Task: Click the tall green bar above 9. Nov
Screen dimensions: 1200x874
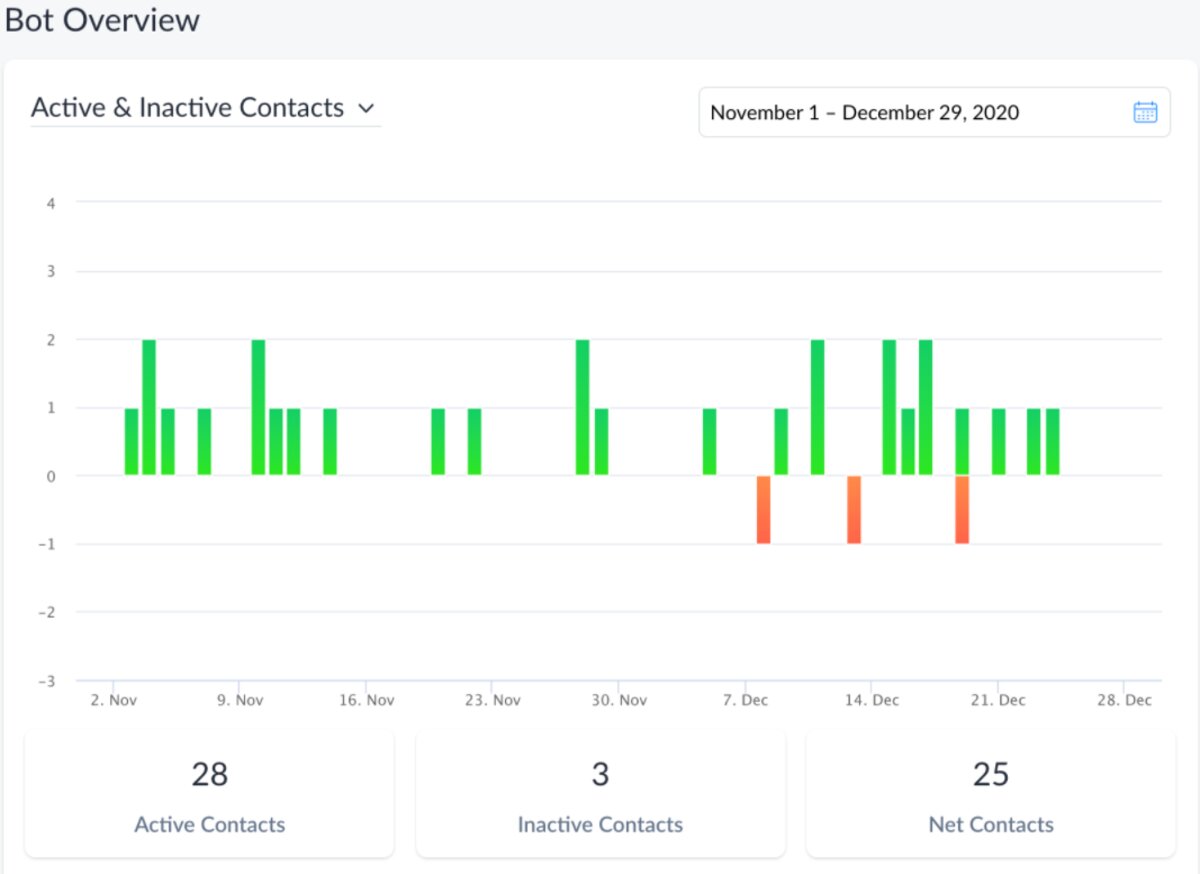Action: (257, 405)
